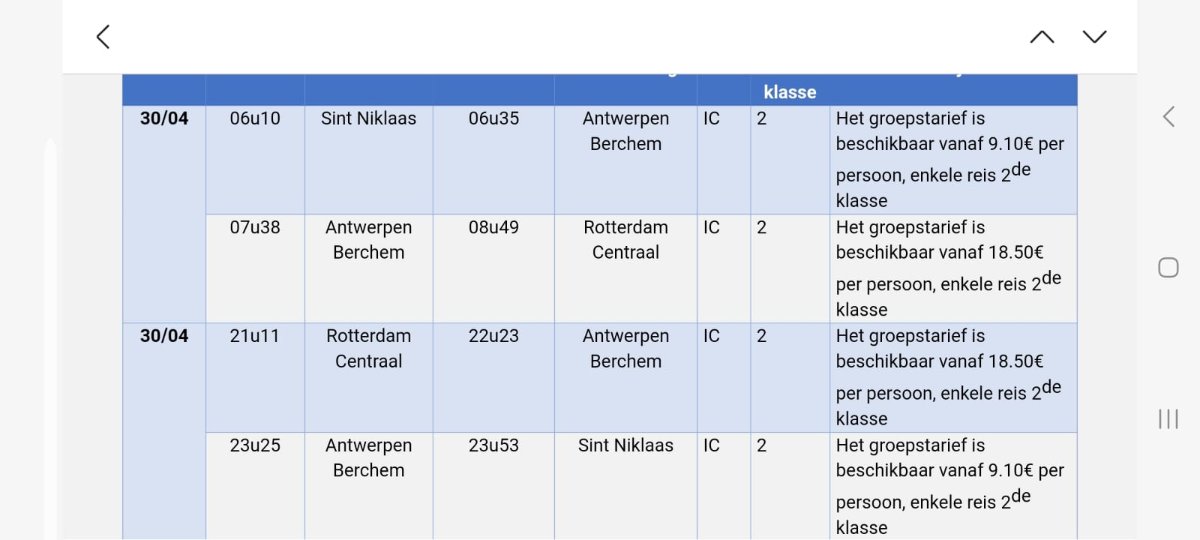Tap arrival time 23u53
Screen dimensions: 1200x540
tap(494, 446)
